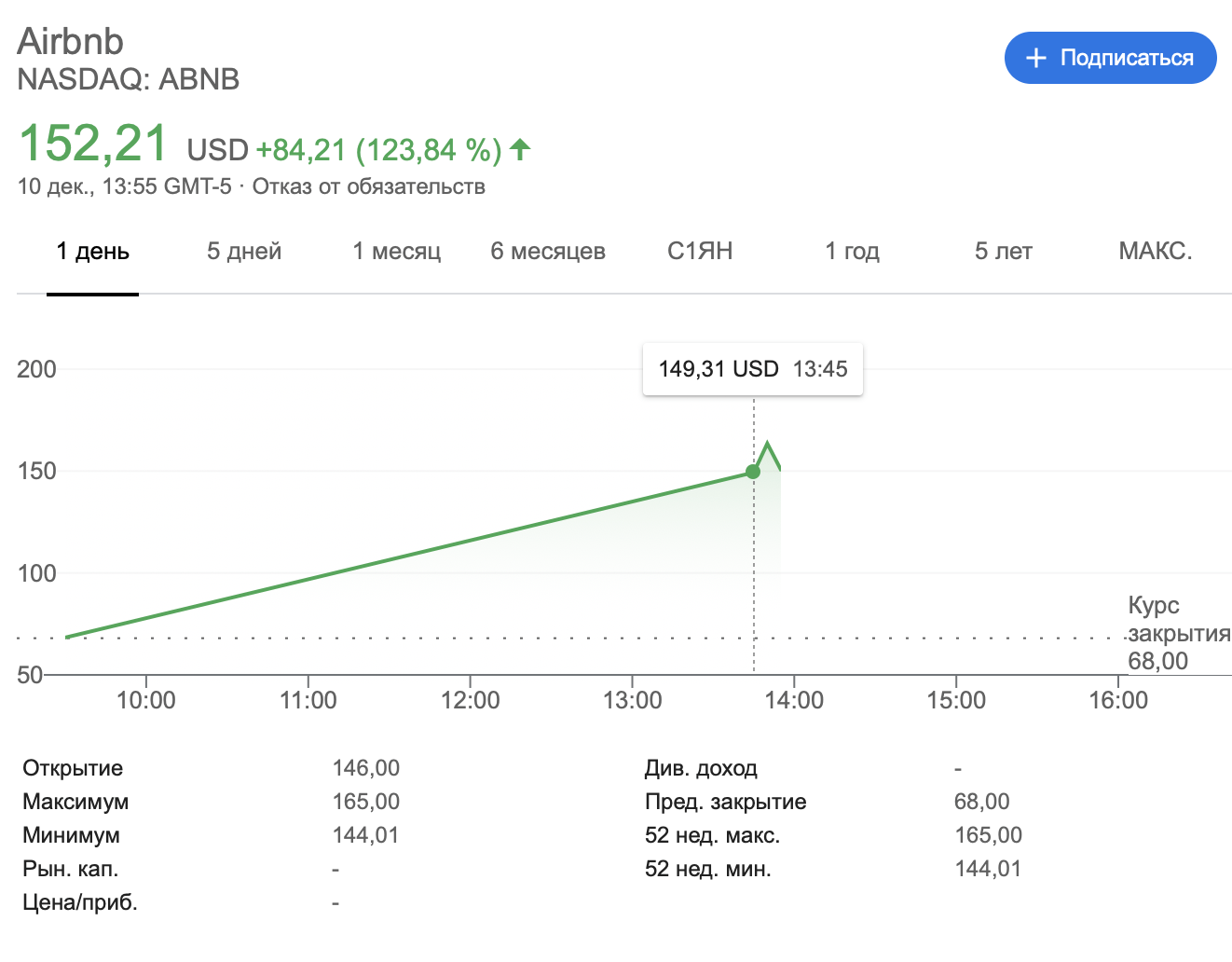Click the 149,31 USD 13:45 tooltip

[753, 369]
